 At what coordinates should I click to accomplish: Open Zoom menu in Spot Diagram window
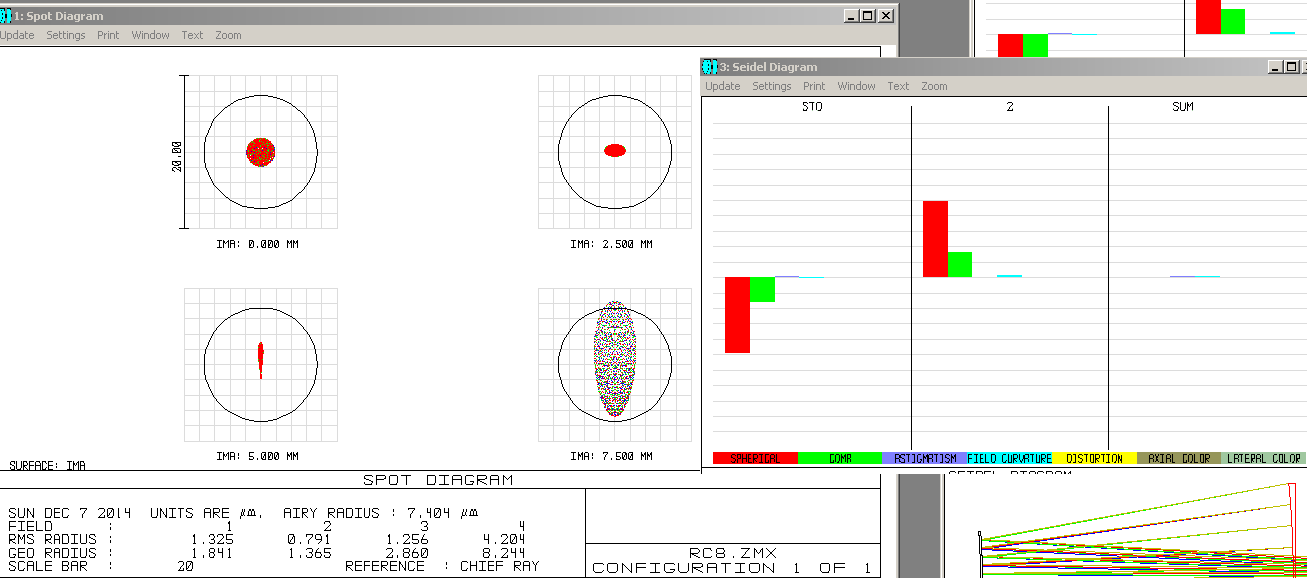coord(228,35)
